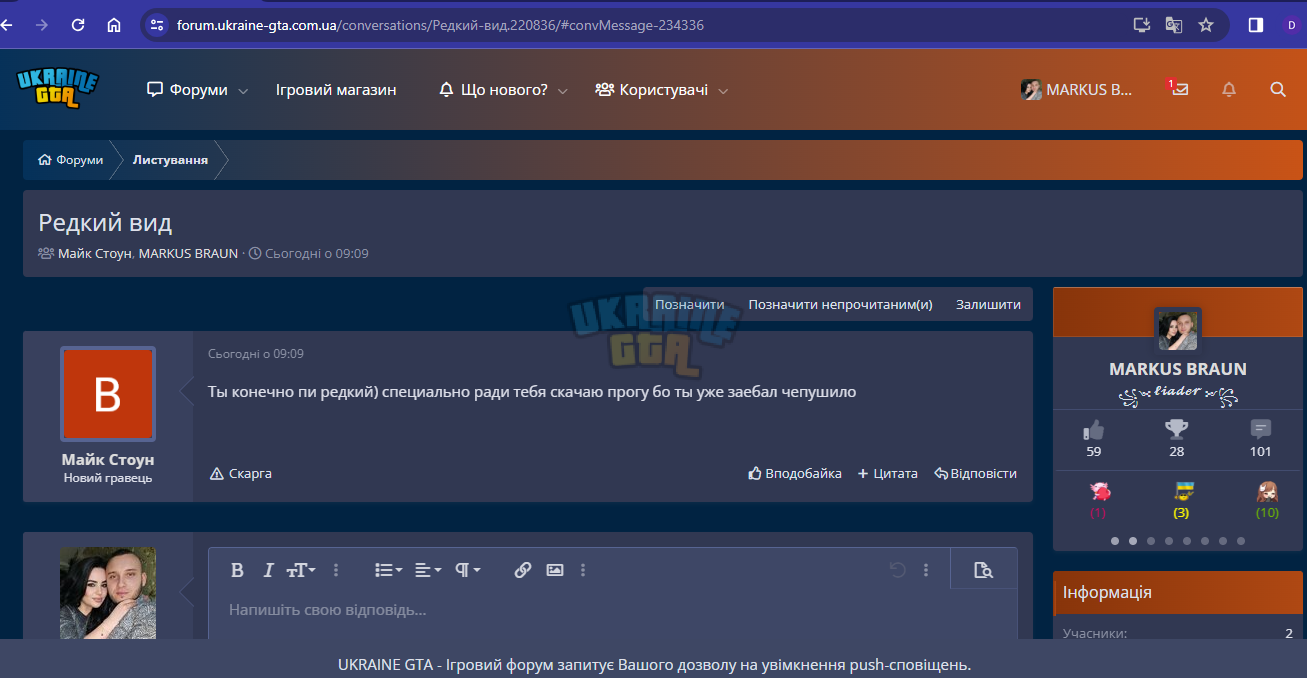This screenshot has width=1307, height=678.
Task: Open the browser side panel icon
Action: tap(1256, 25)
